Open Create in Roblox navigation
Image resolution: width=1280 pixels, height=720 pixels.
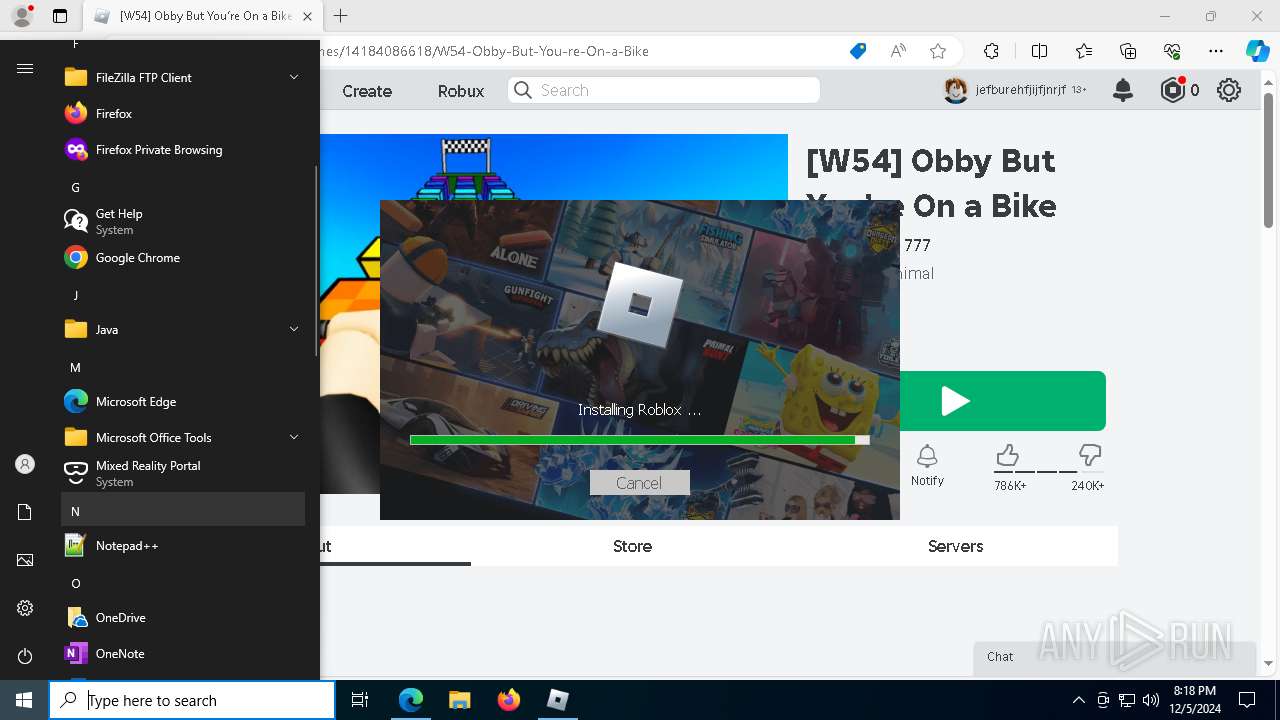click(367, 91)
